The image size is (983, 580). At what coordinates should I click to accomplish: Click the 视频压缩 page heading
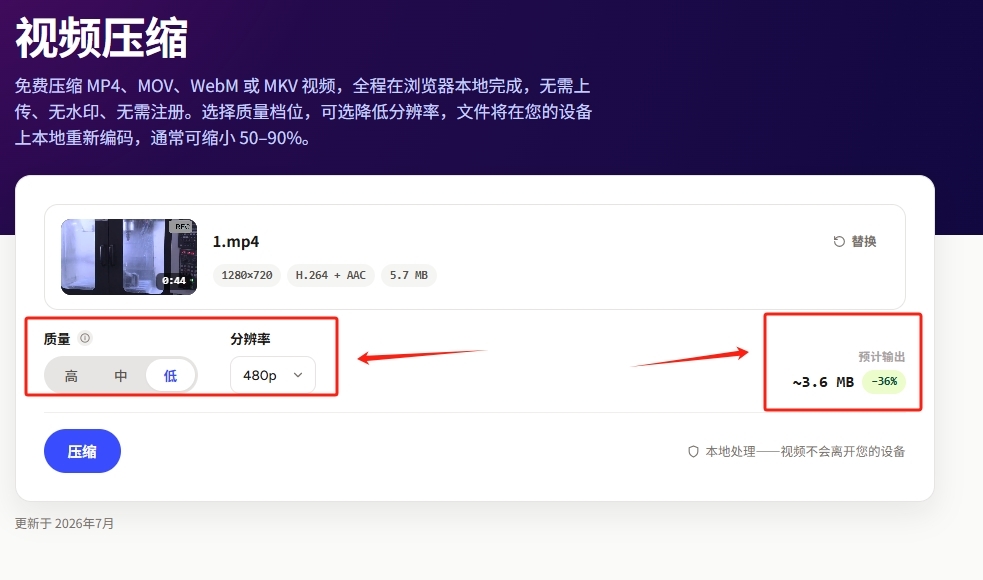pos(102,38)
